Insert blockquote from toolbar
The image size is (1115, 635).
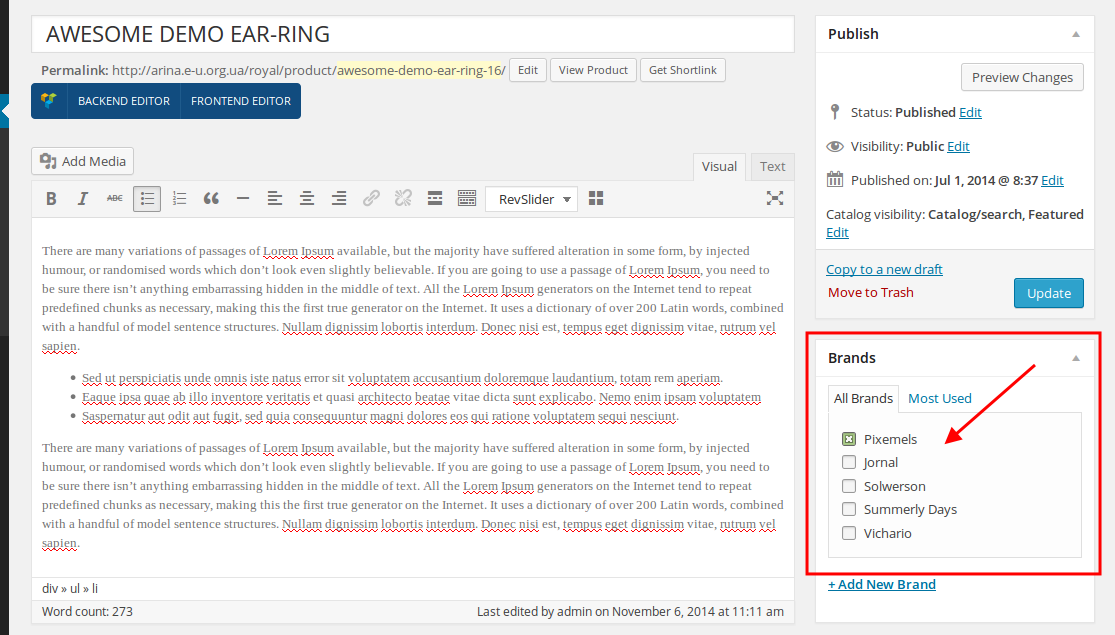point(211,199)
